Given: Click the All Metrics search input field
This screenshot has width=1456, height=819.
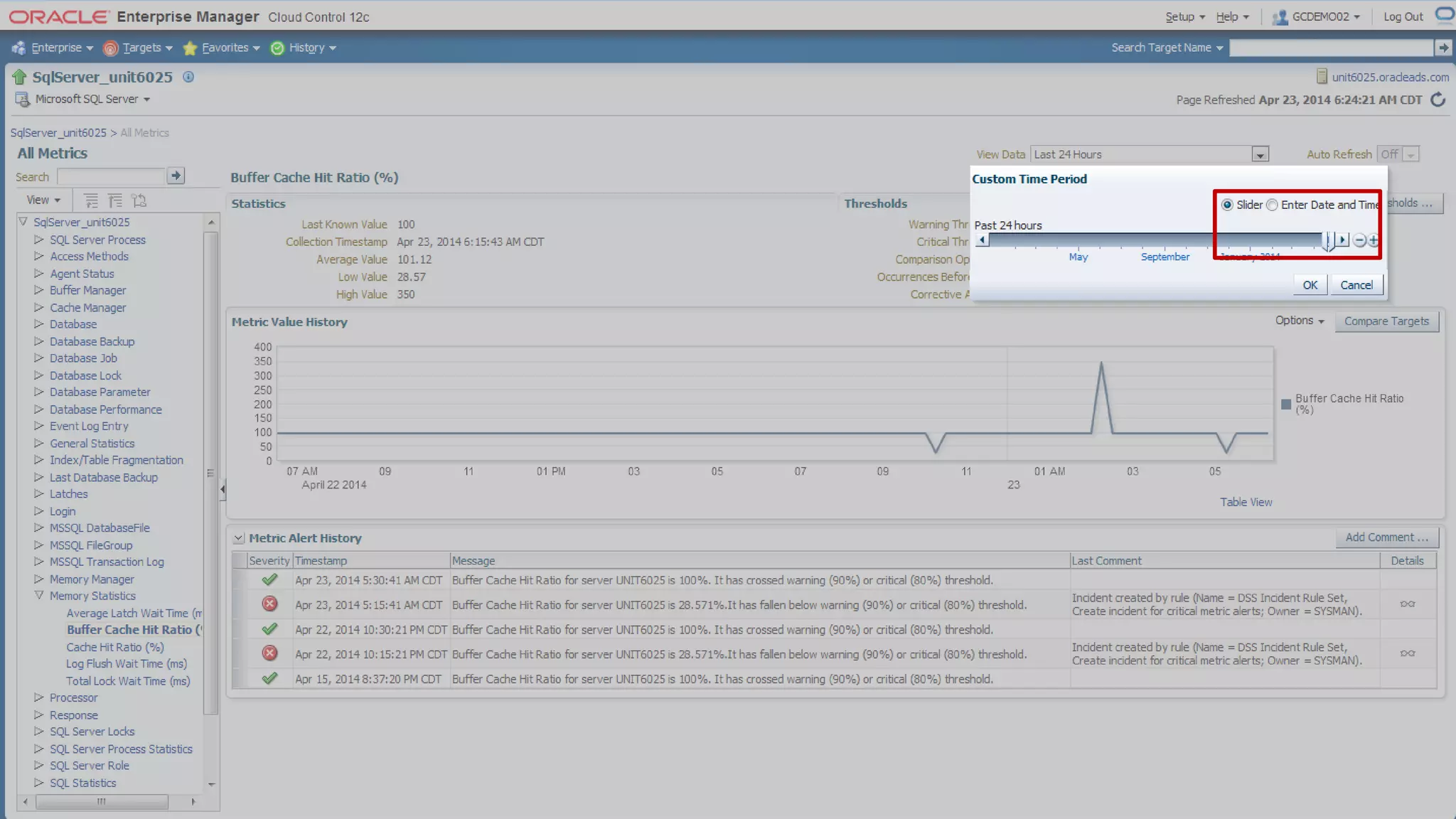Looking at the screenshot, I should point(111,176).
